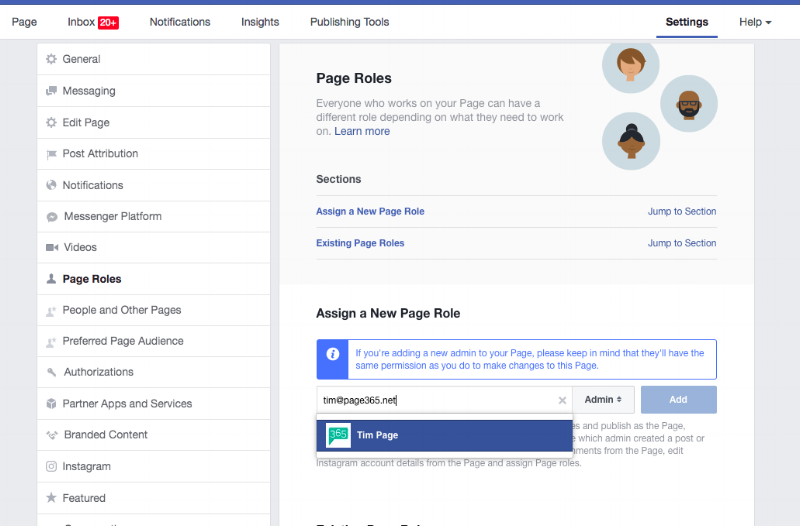Image resolution: width=800 pixels, height=526 pixels.
Task: Open Branded Content settings
Action: [154, 435]
